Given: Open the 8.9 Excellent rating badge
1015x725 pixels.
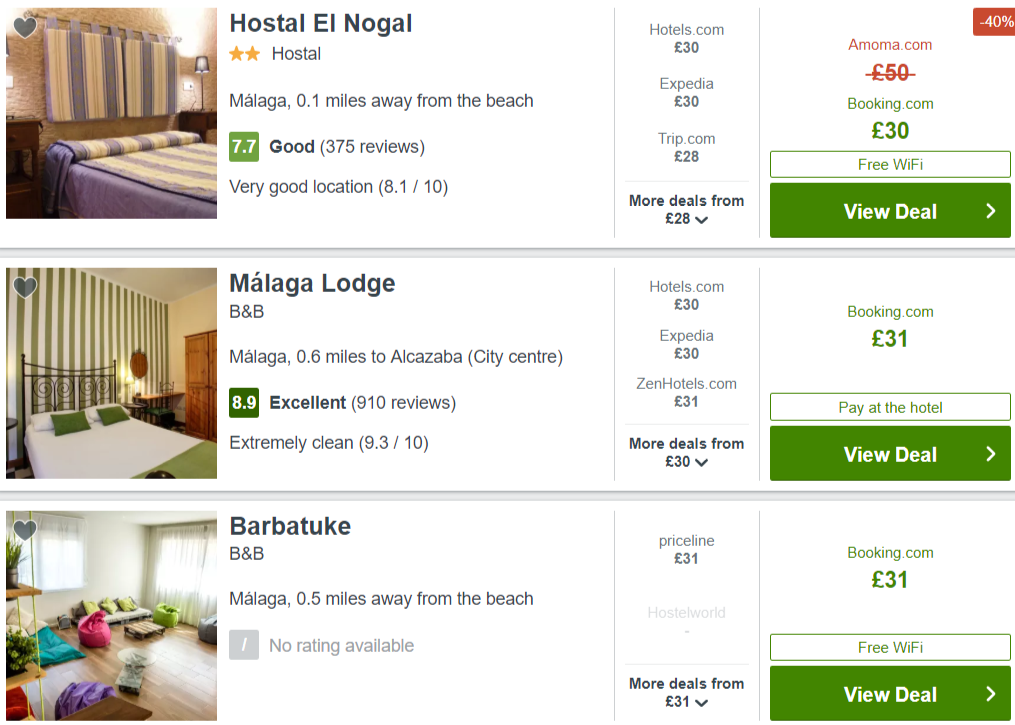Looking at the screenshot, I should pos(244,403).
